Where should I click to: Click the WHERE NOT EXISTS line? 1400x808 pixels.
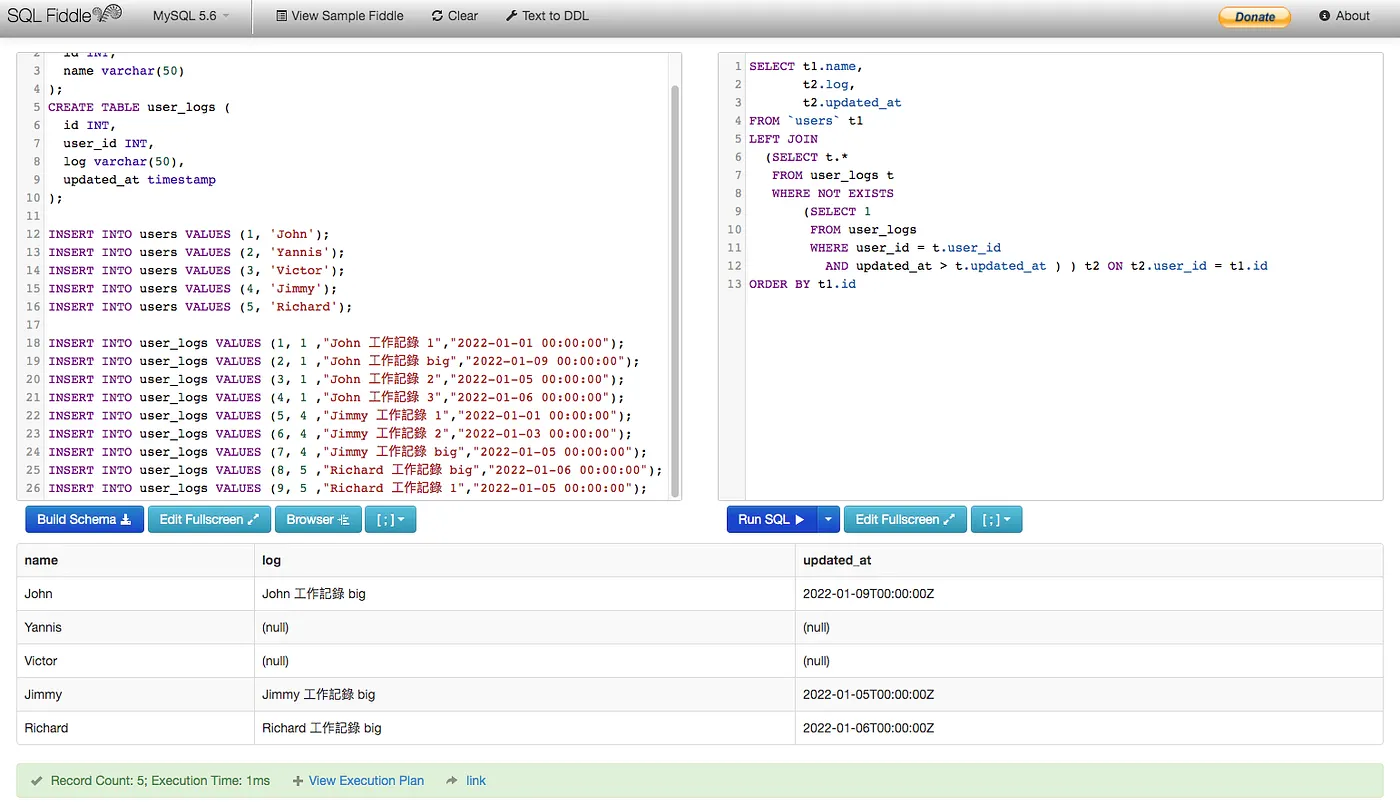click(x=833, y=194)
